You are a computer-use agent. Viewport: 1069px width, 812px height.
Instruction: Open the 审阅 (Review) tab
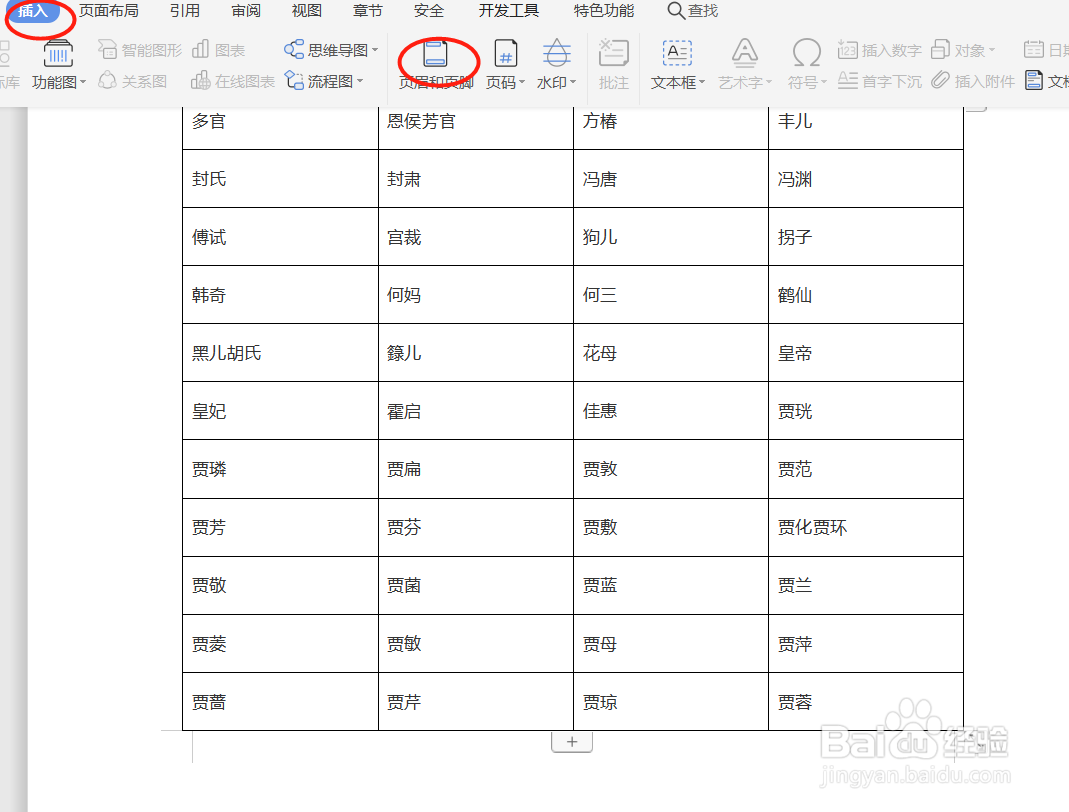pos(246,12)
